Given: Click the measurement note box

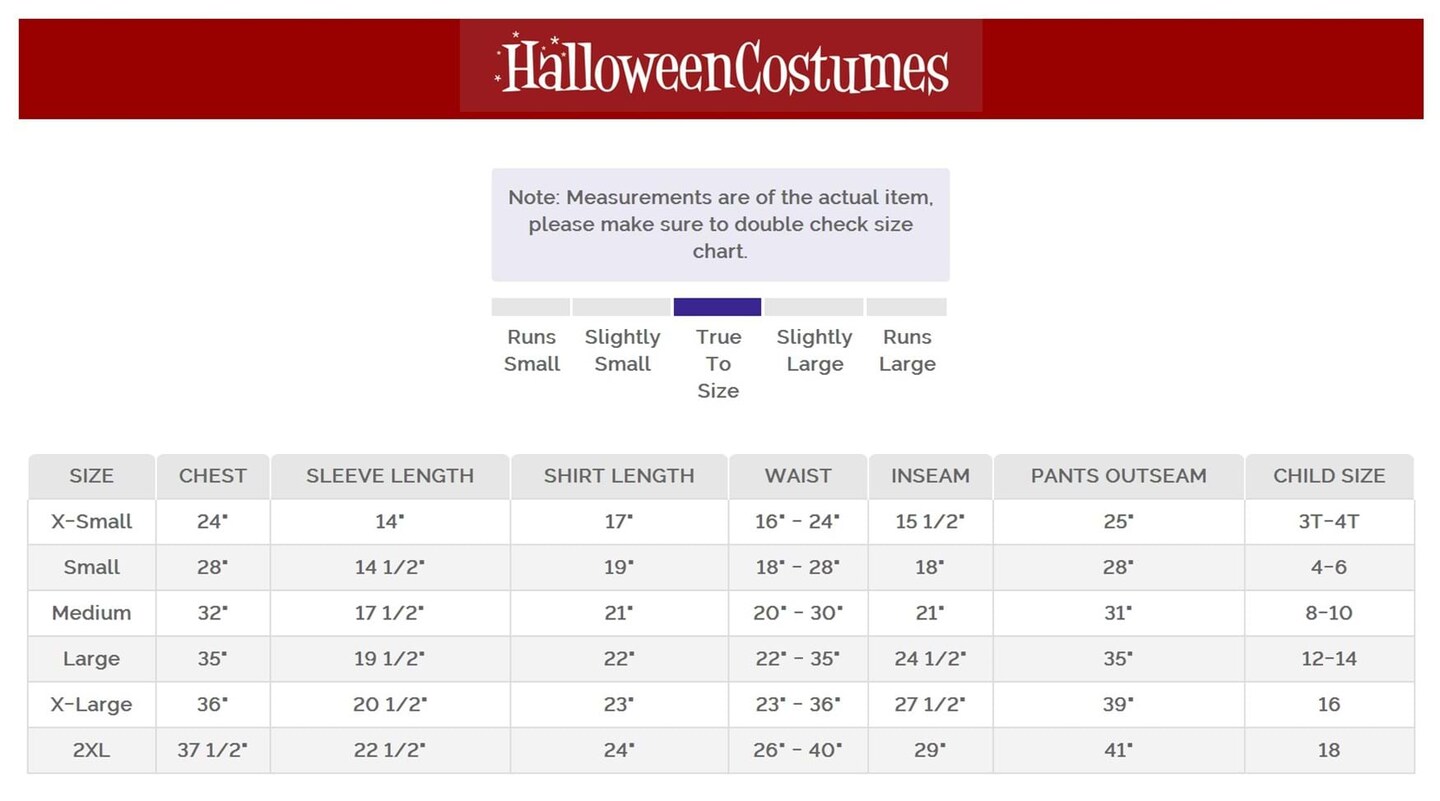Looking at the screenshot, I should click(x=720, y=225).
